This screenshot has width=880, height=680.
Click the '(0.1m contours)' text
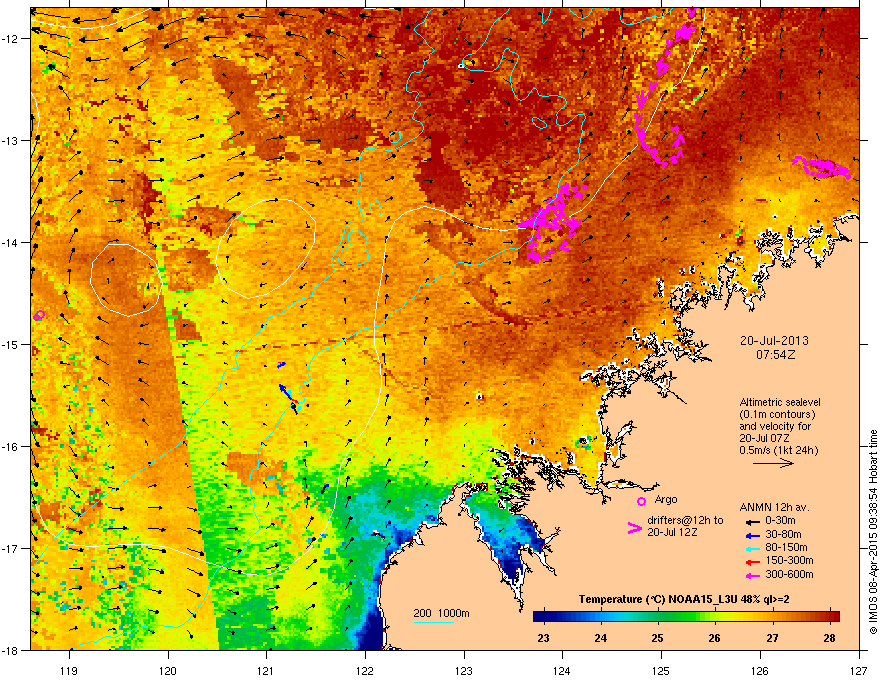coord(777,414)
